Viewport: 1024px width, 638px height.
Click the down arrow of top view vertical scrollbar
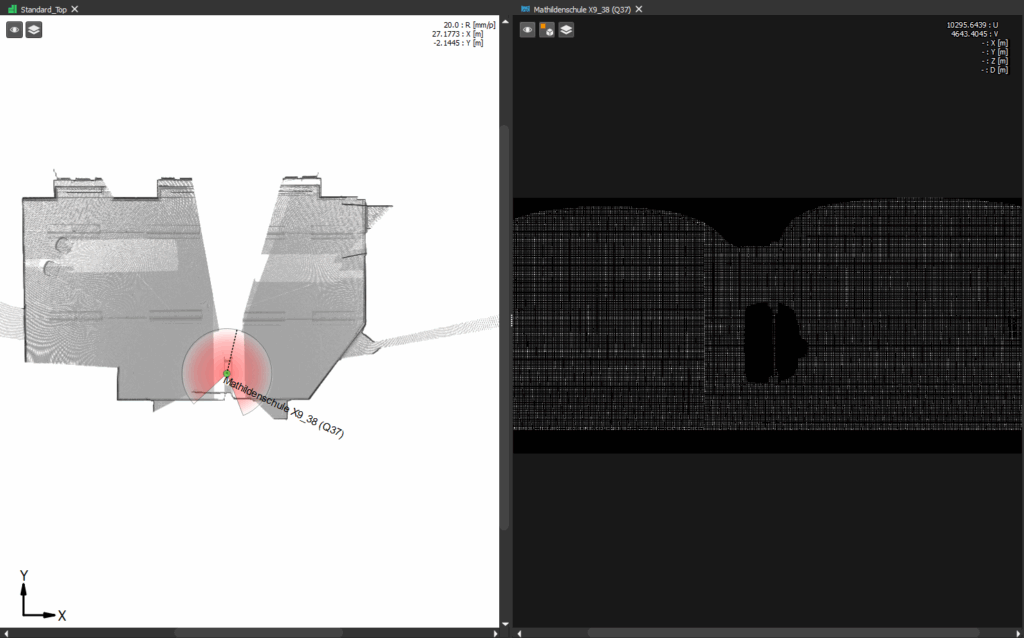[505, 624]
